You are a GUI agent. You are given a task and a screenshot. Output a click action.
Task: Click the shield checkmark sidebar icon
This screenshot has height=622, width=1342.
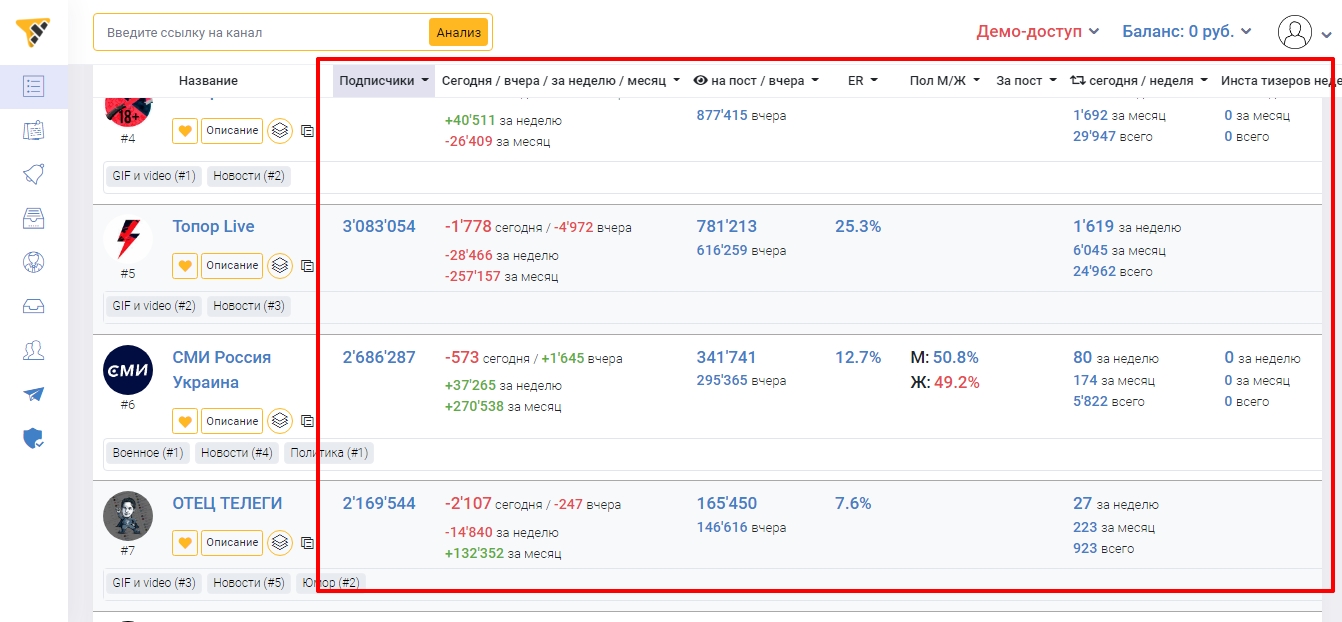[33, 438]
